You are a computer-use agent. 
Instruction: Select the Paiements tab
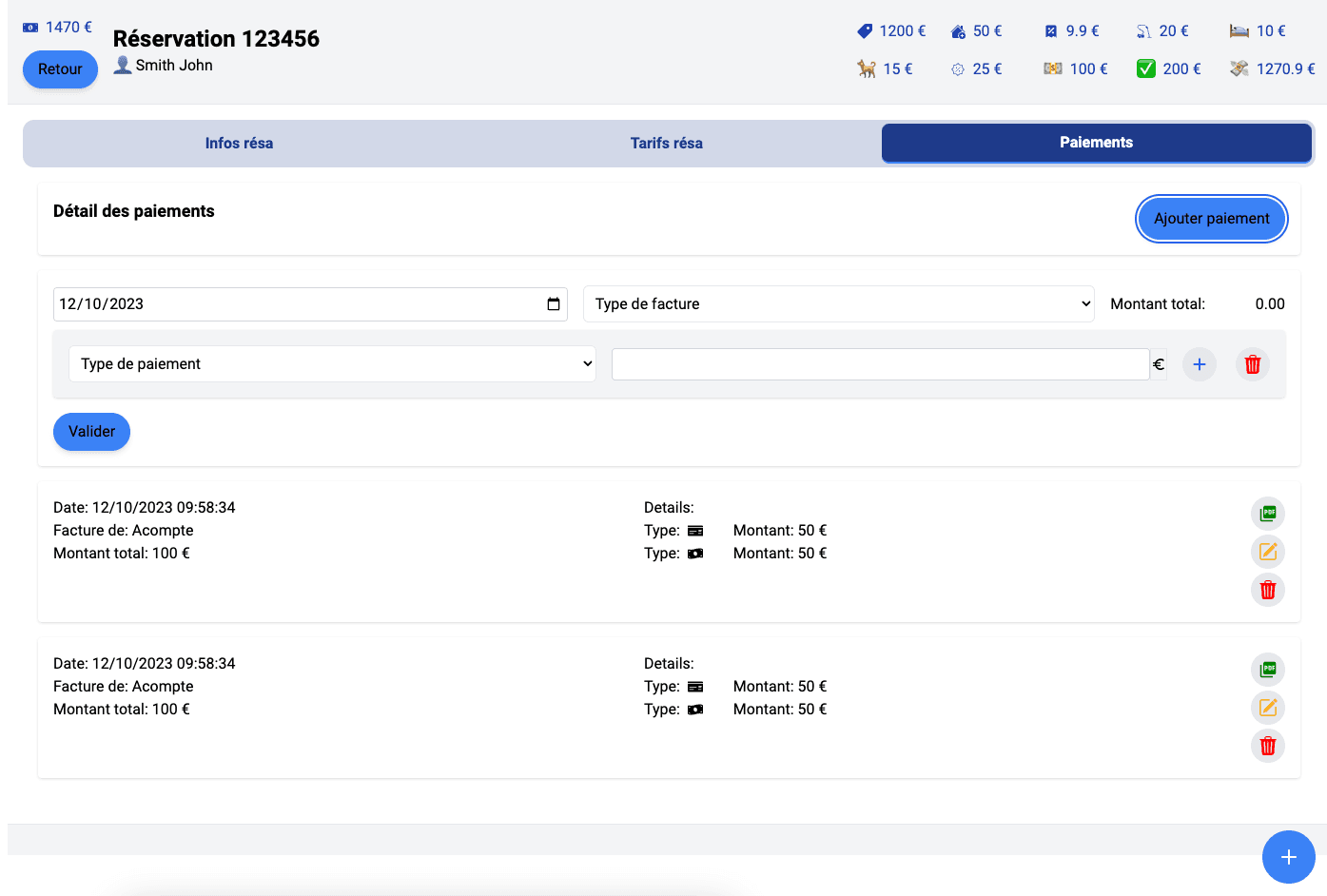click(1097, 143)
